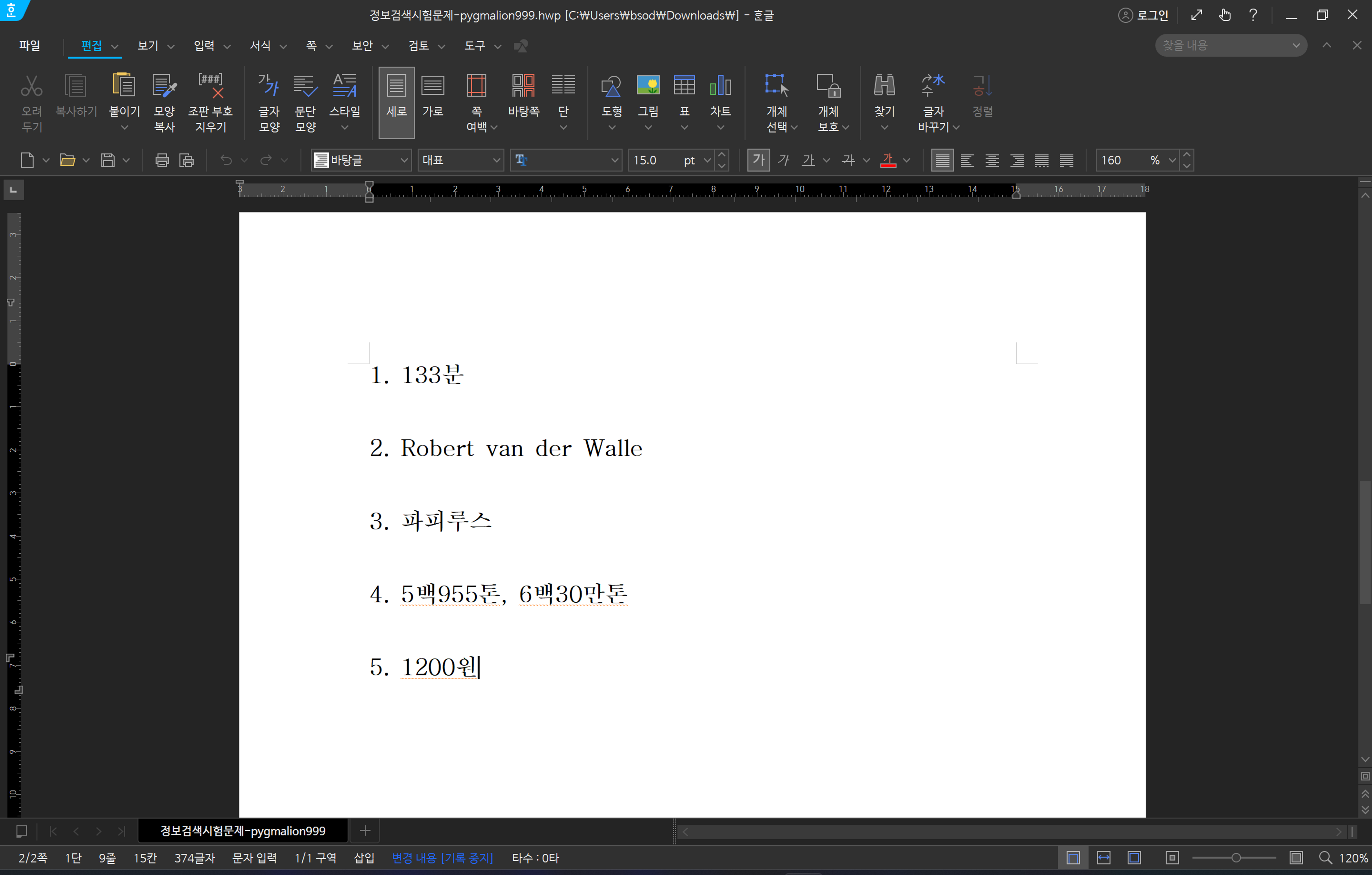Select 가로 landscape page orientation
Viewport: 1372px width, 875px height.
pyautogui.click(x=432, y=86)
